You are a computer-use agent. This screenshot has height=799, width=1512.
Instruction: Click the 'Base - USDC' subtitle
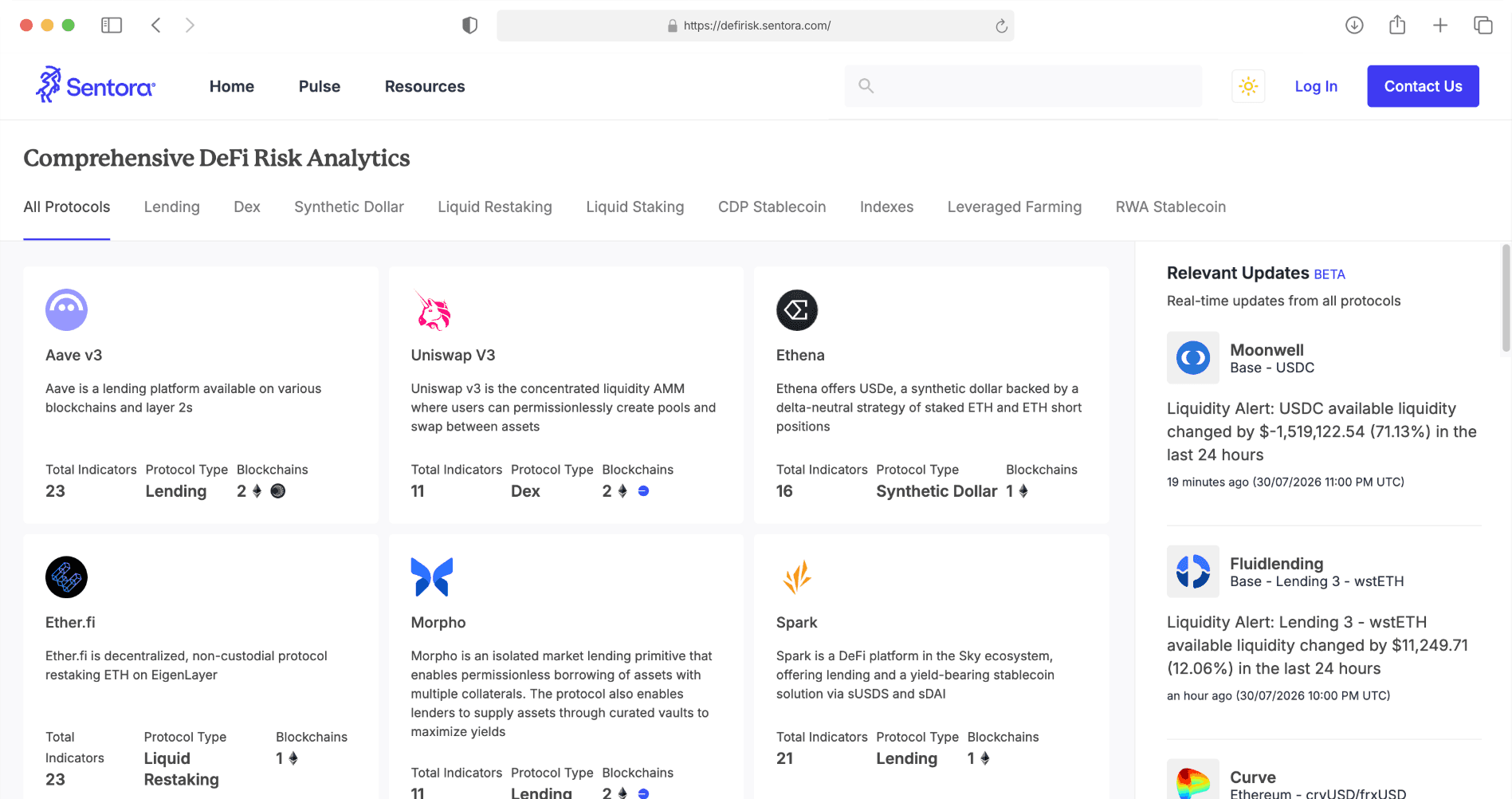(x=1272, y=368)
